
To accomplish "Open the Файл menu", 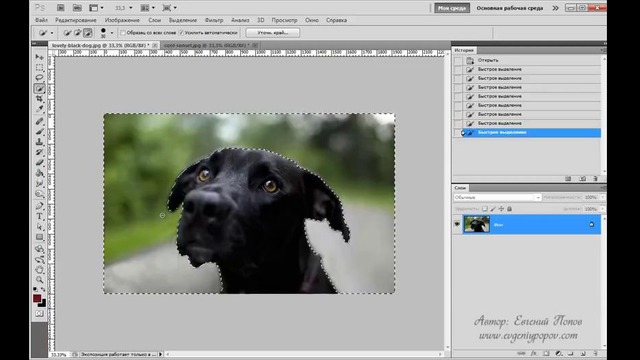I will point(41,20).
